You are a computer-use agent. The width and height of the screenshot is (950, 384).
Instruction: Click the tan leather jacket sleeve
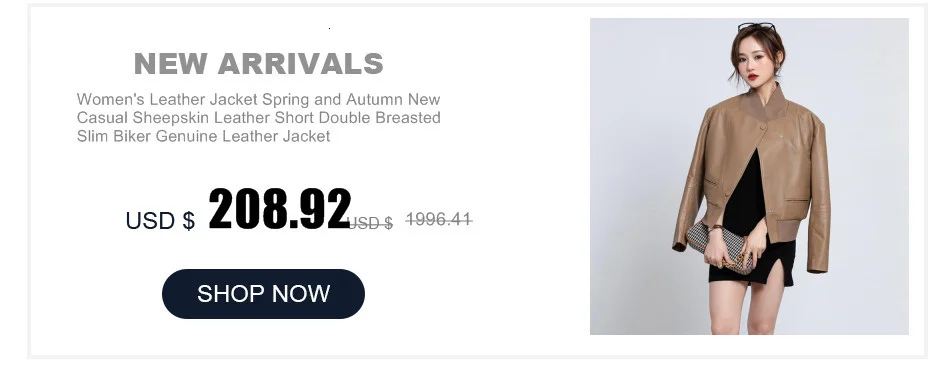click(817, 200)
